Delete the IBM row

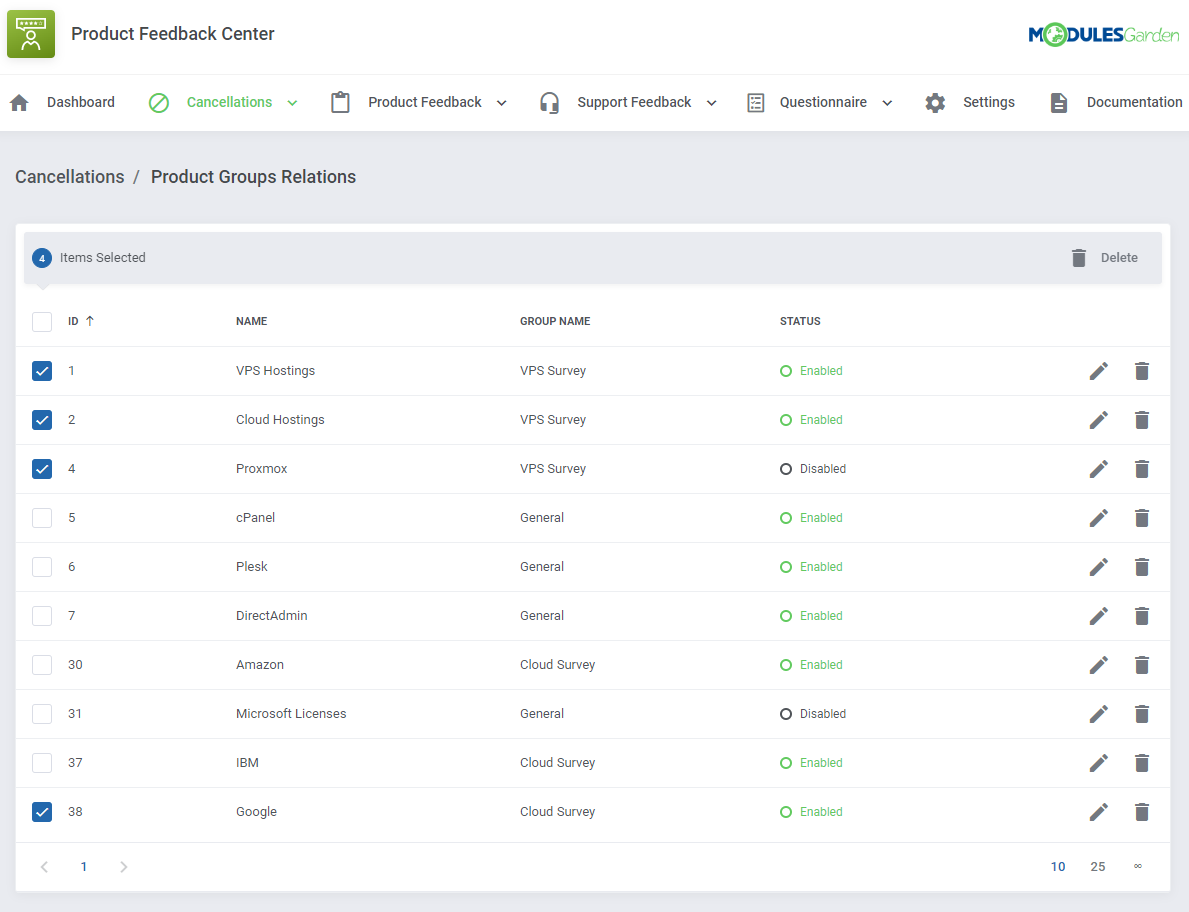(x=1141, y=763)
